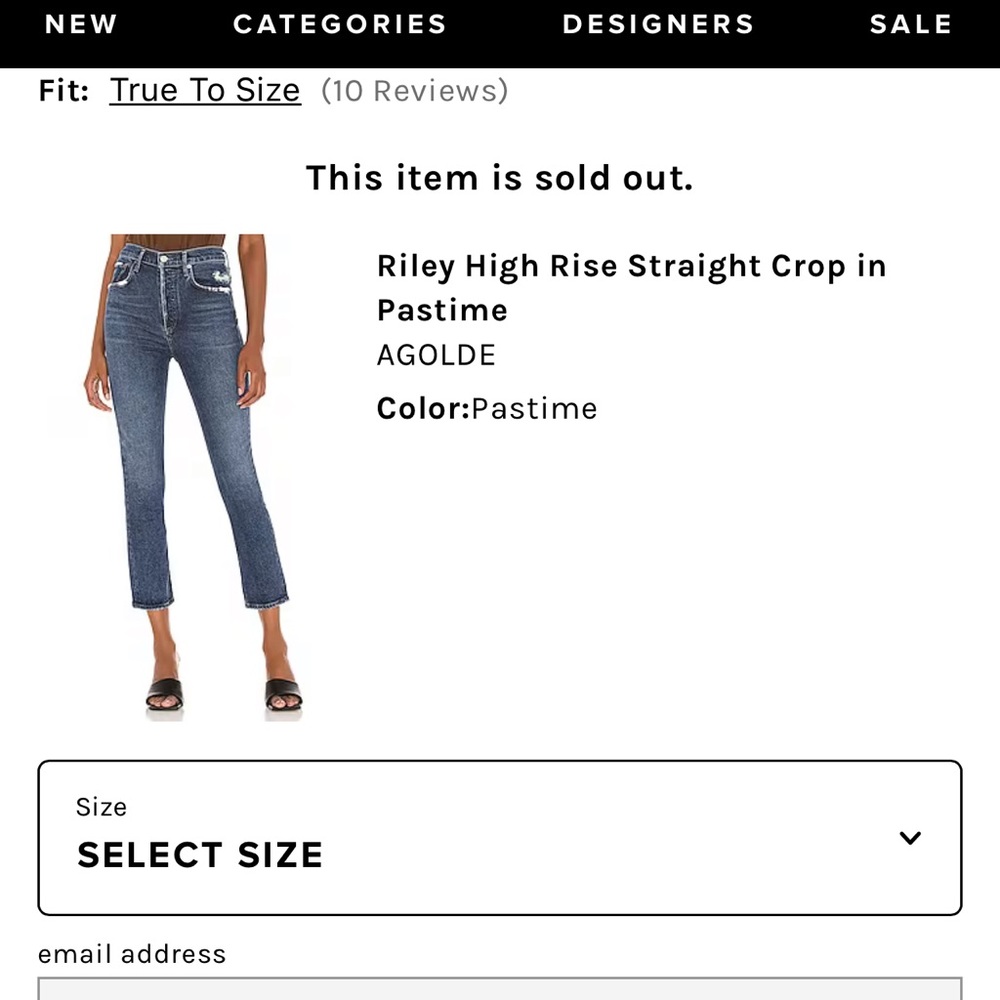Click the 'This item is sold out' message
Screen dimensions: 1000x1000
(x=499, y=178)
